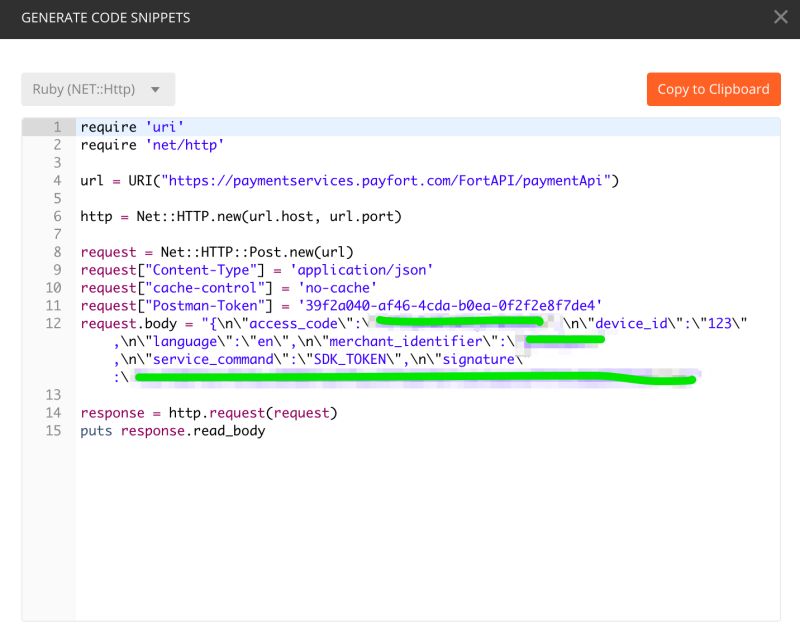Open the Ruby (NET::Http) language dropdown

(97, 89)
